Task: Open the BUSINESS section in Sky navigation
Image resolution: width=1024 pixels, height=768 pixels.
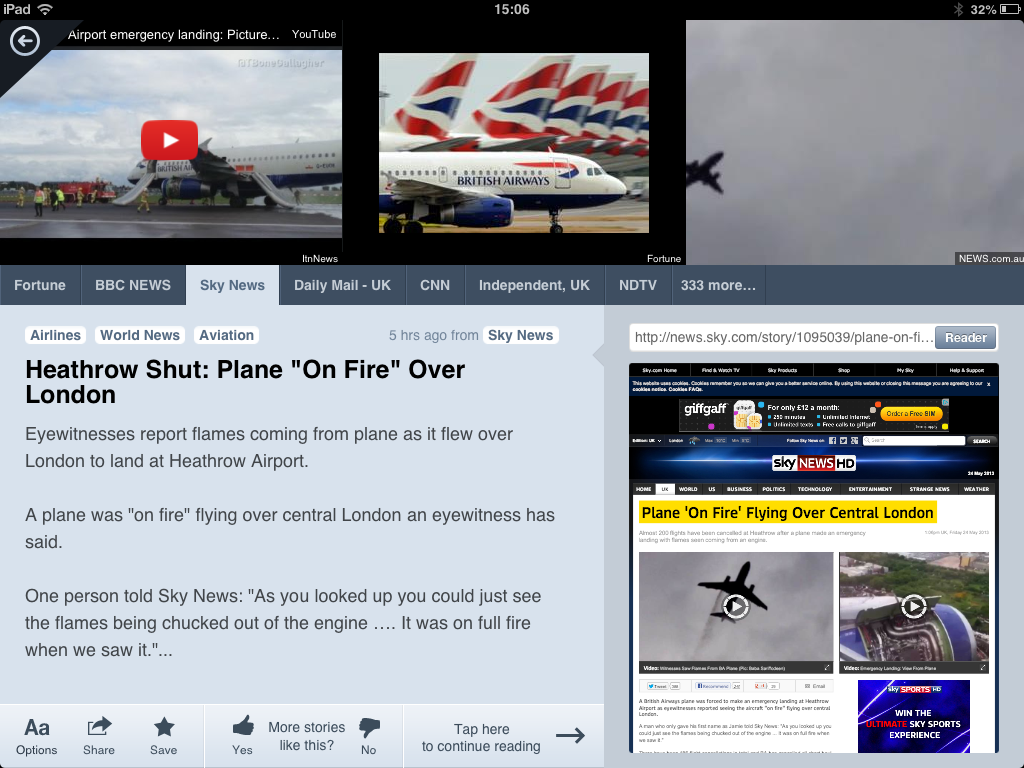Action: [739, 489]
